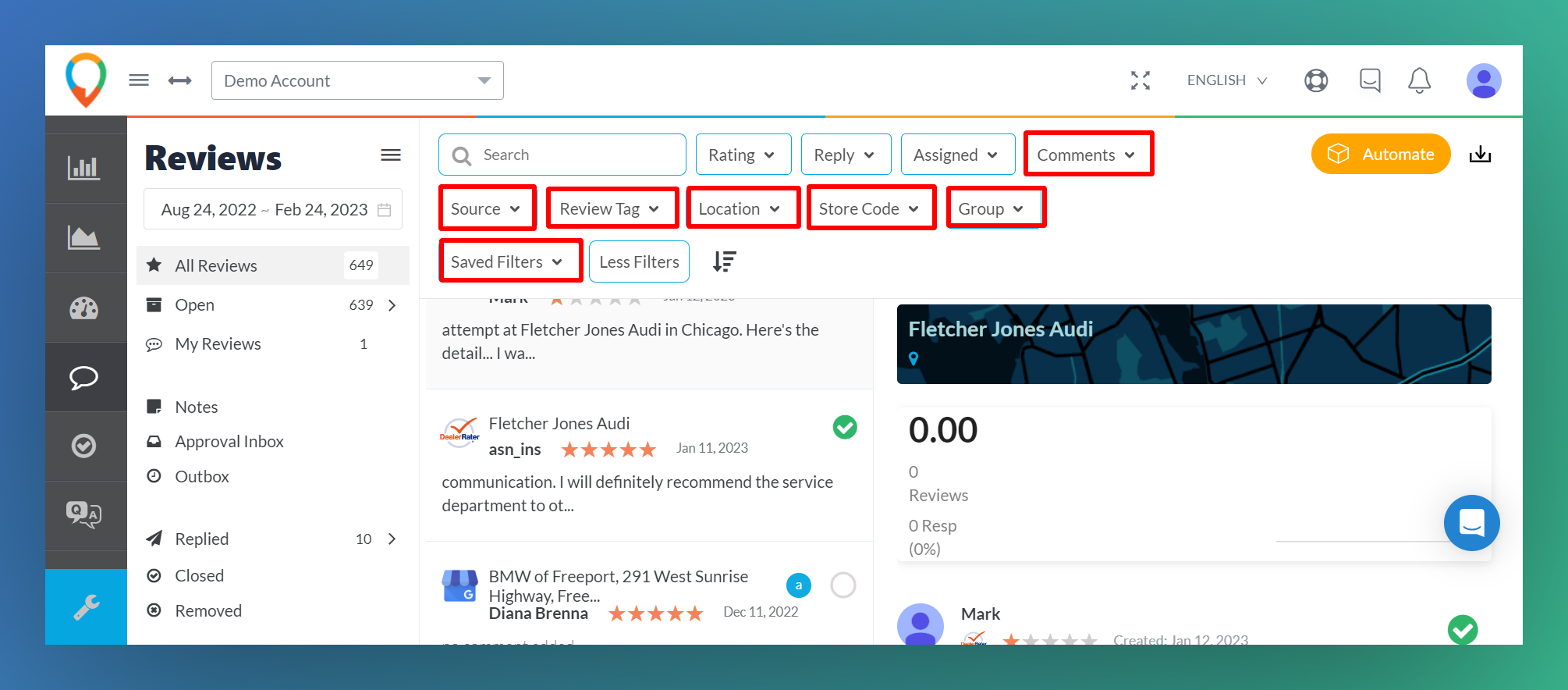Viewport: 1568px width, 690px height.
Task: Click location pin on Fletcher Jones banner
Action: 913,358
